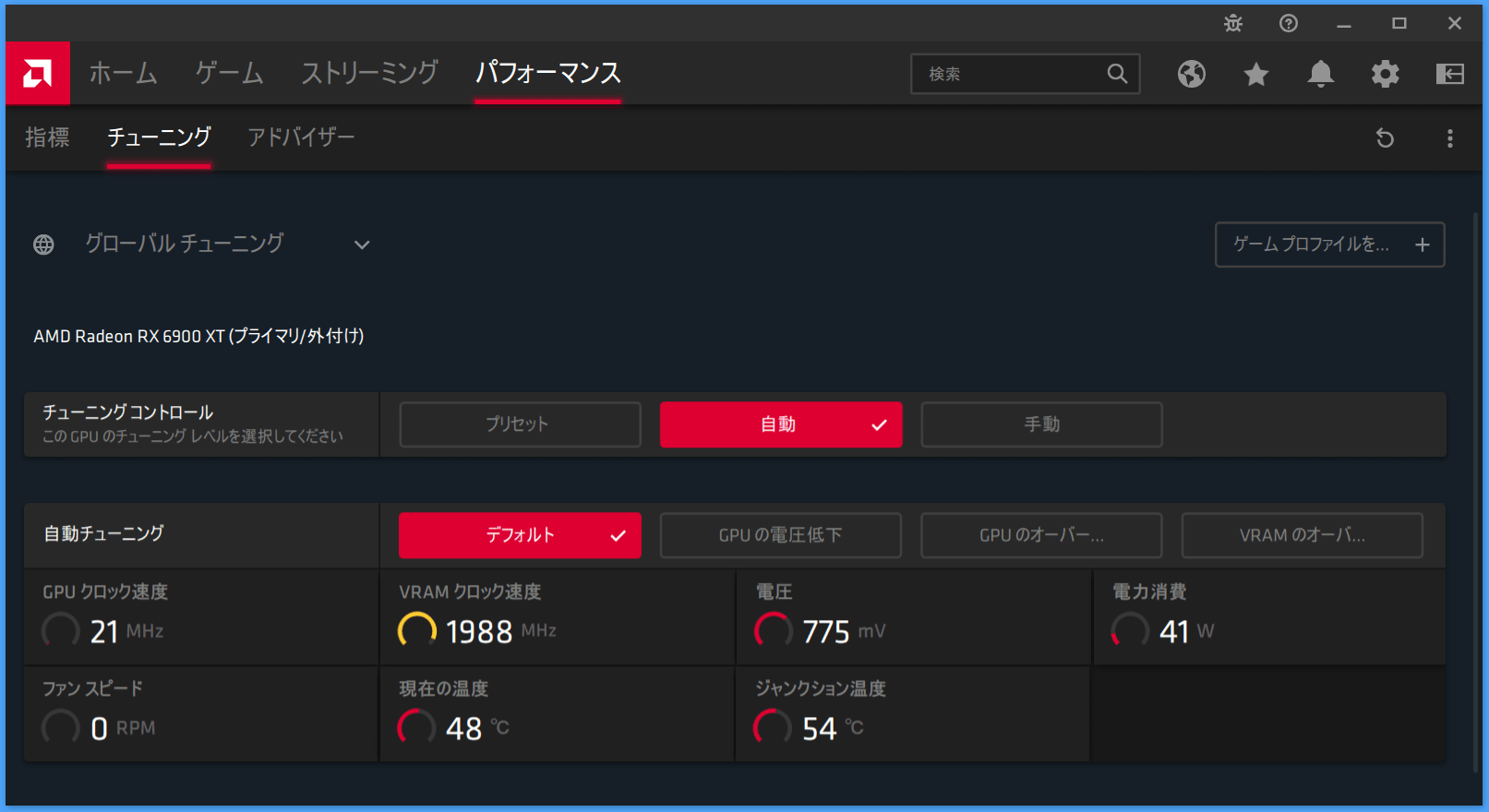Click the AMD Radeon RX 6900 XT label
Screen dimensions: 1489x812
click(198, 337)
